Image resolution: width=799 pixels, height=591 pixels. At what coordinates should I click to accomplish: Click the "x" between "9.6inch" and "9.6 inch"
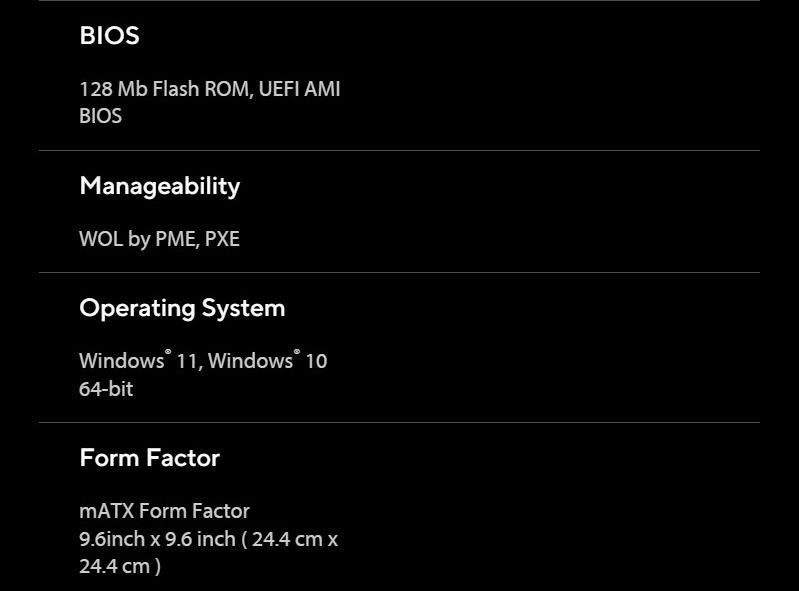[x=155, y=539]
